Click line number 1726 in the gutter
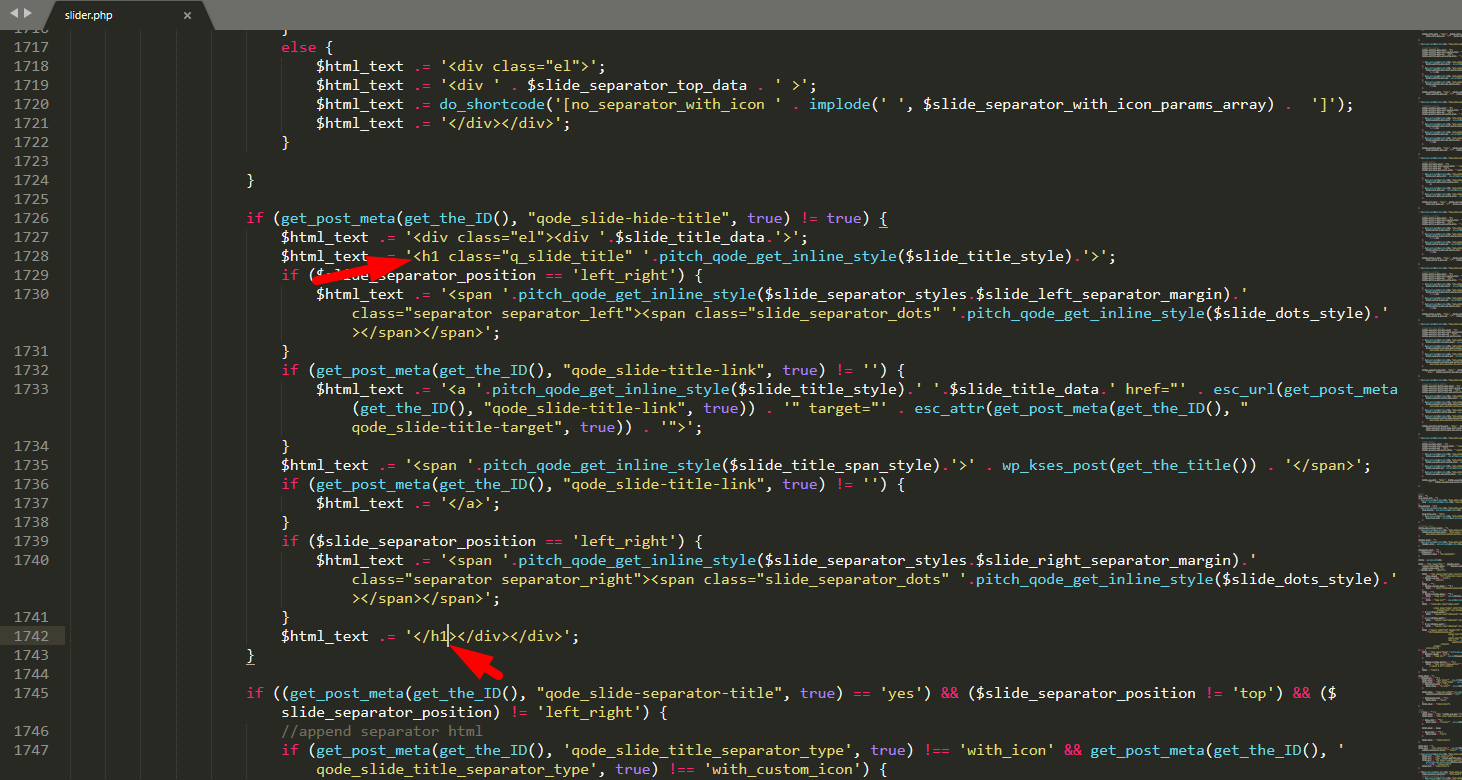1462x780 pixels. pyautogui.click(x=31, y=218)
